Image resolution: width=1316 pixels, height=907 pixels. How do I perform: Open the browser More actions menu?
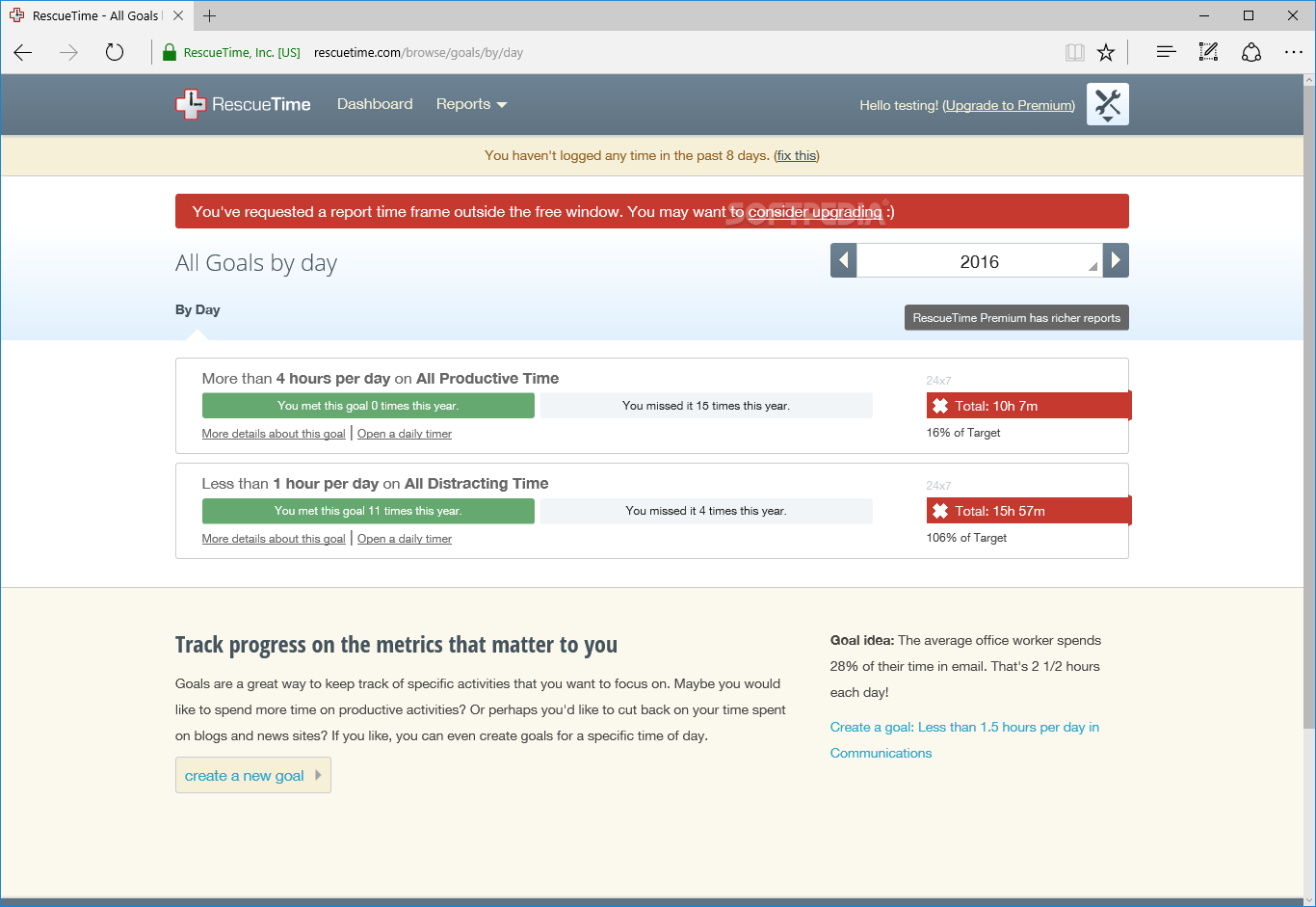1293,52
